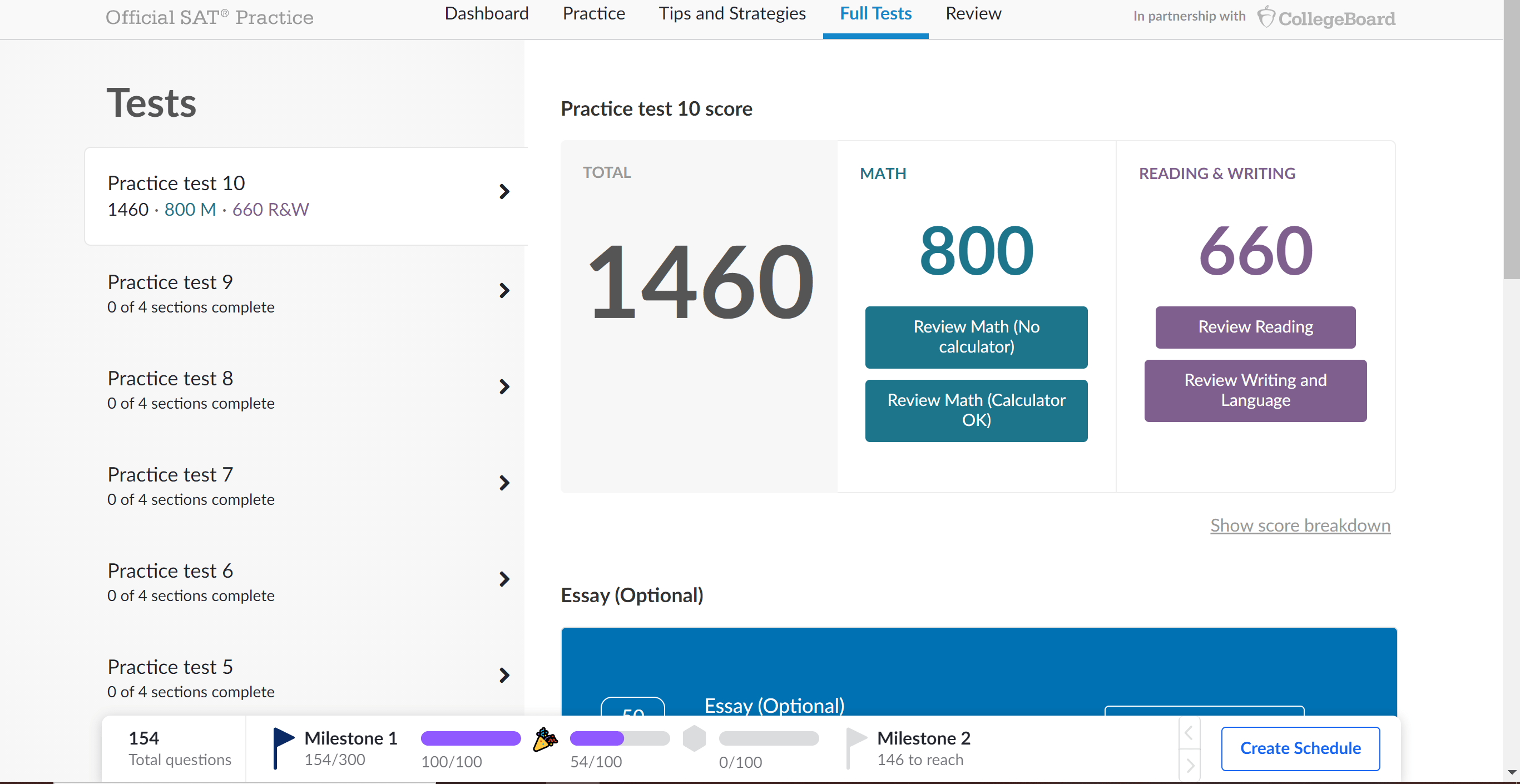This screenshot has height=784, width=1520.
Task: Open the Dashboard tab
Action: click(x=487, y=13)
